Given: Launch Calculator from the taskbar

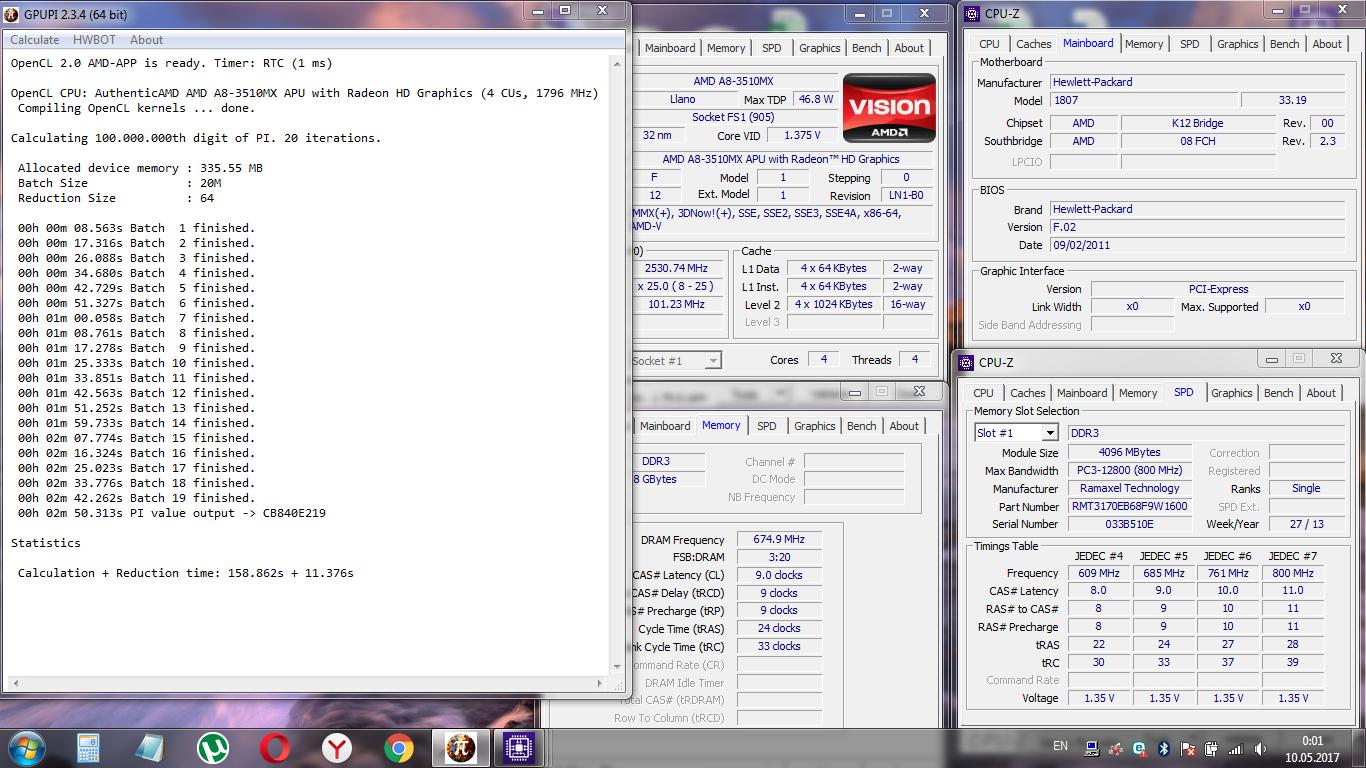Looking at the screenshot, I should tap(88, 747).
